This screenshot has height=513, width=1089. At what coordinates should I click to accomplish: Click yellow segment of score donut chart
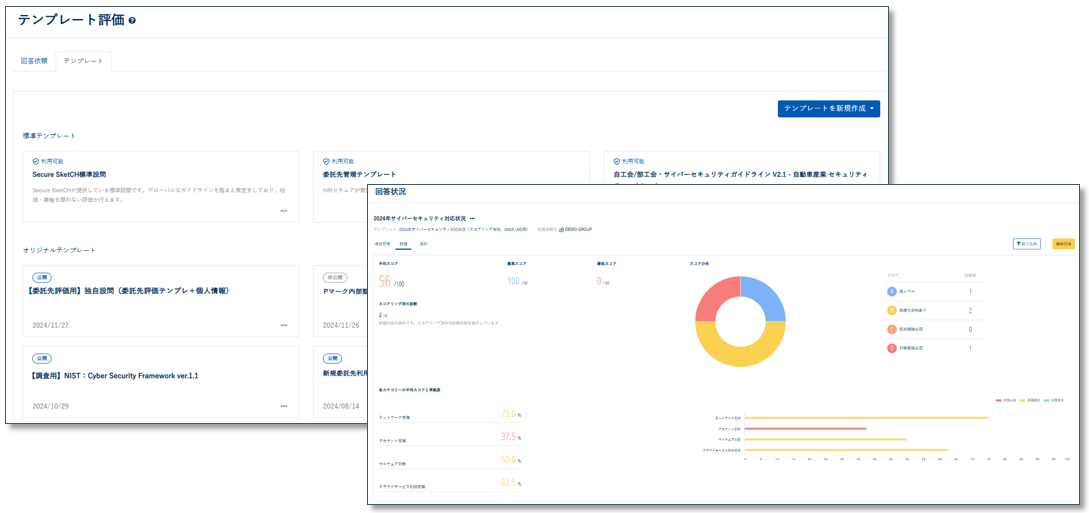[x=740, y=355]
